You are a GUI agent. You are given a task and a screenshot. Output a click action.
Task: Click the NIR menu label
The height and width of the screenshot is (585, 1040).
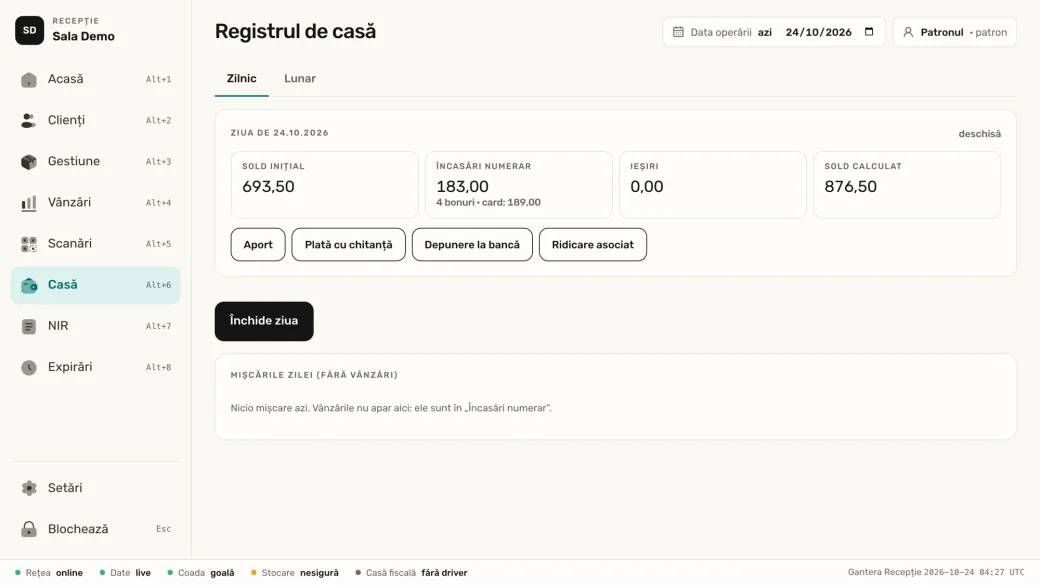[x=58, y=326]
